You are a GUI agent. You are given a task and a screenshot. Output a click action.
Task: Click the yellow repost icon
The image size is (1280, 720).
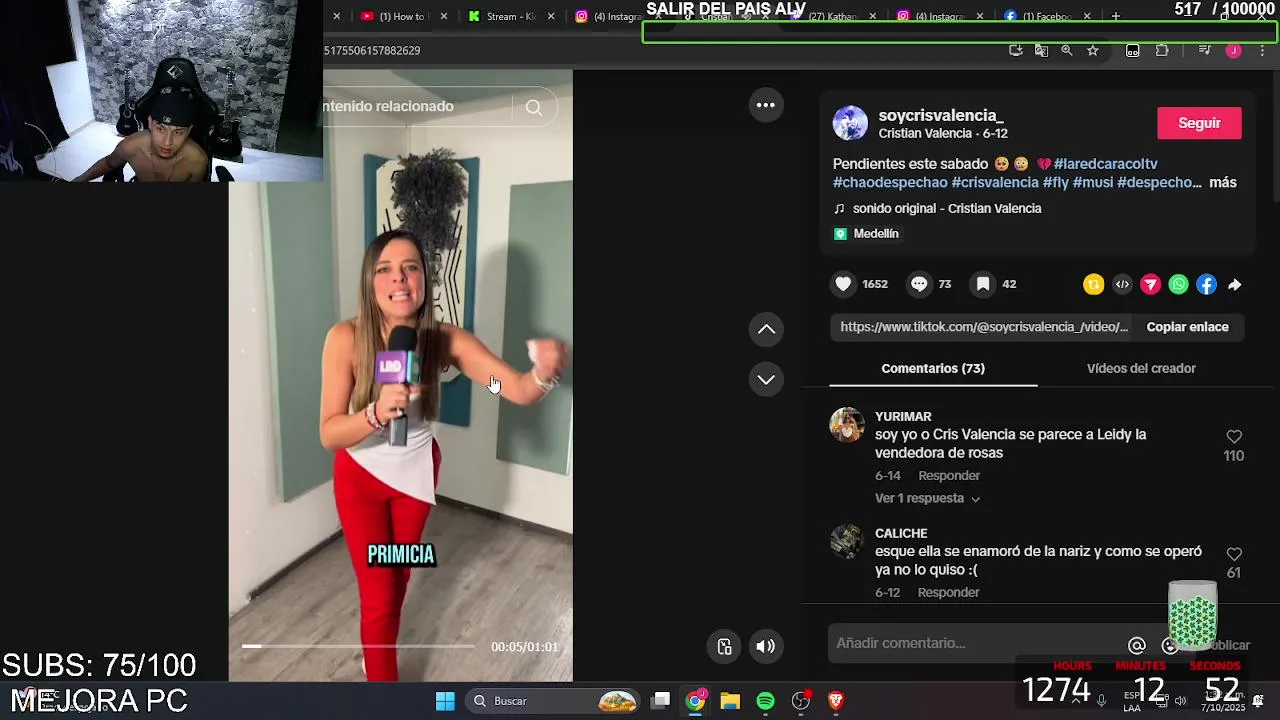(x=1094, y=285)
